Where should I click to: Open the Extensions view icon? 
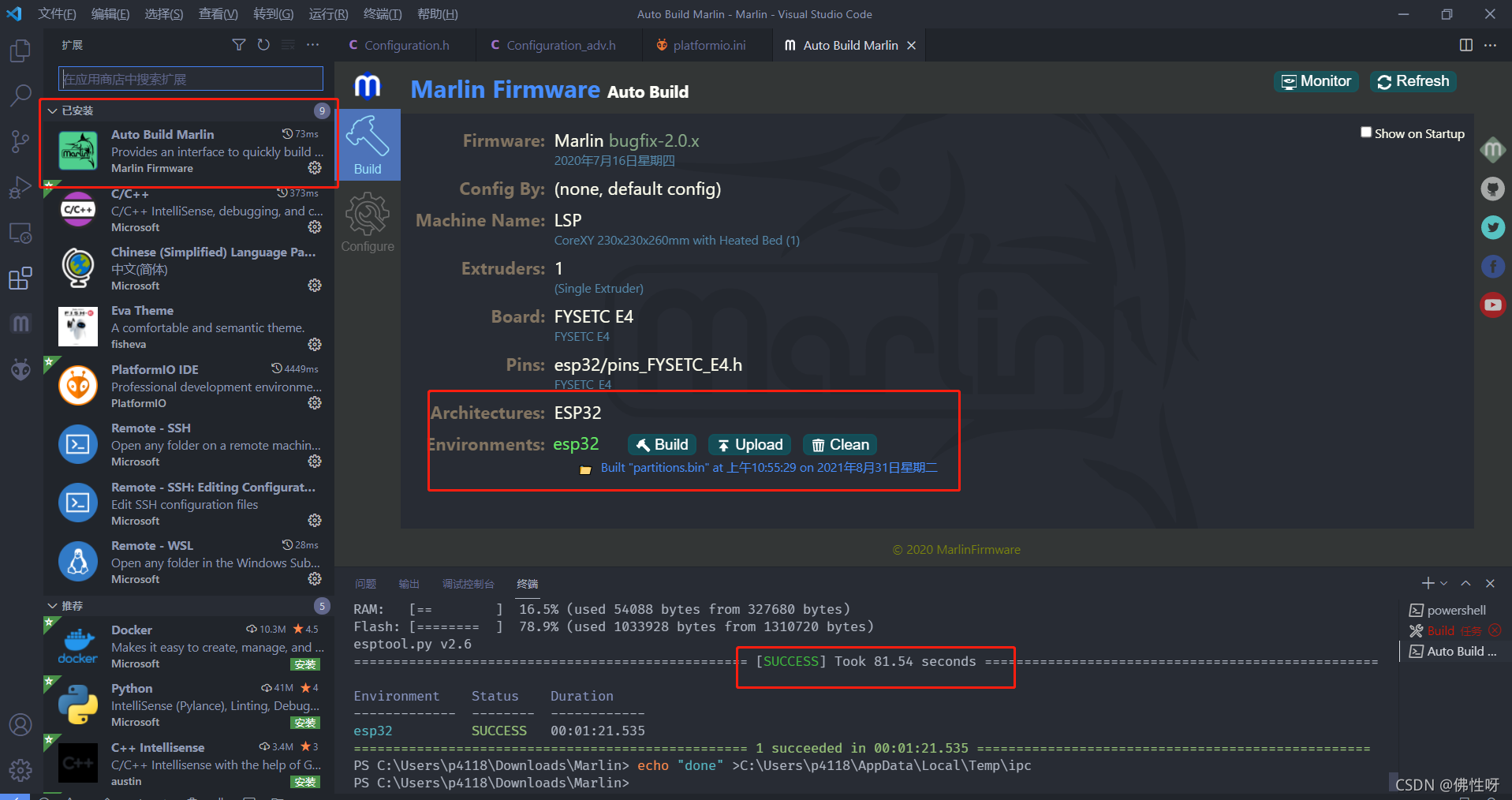click(20, 279)
